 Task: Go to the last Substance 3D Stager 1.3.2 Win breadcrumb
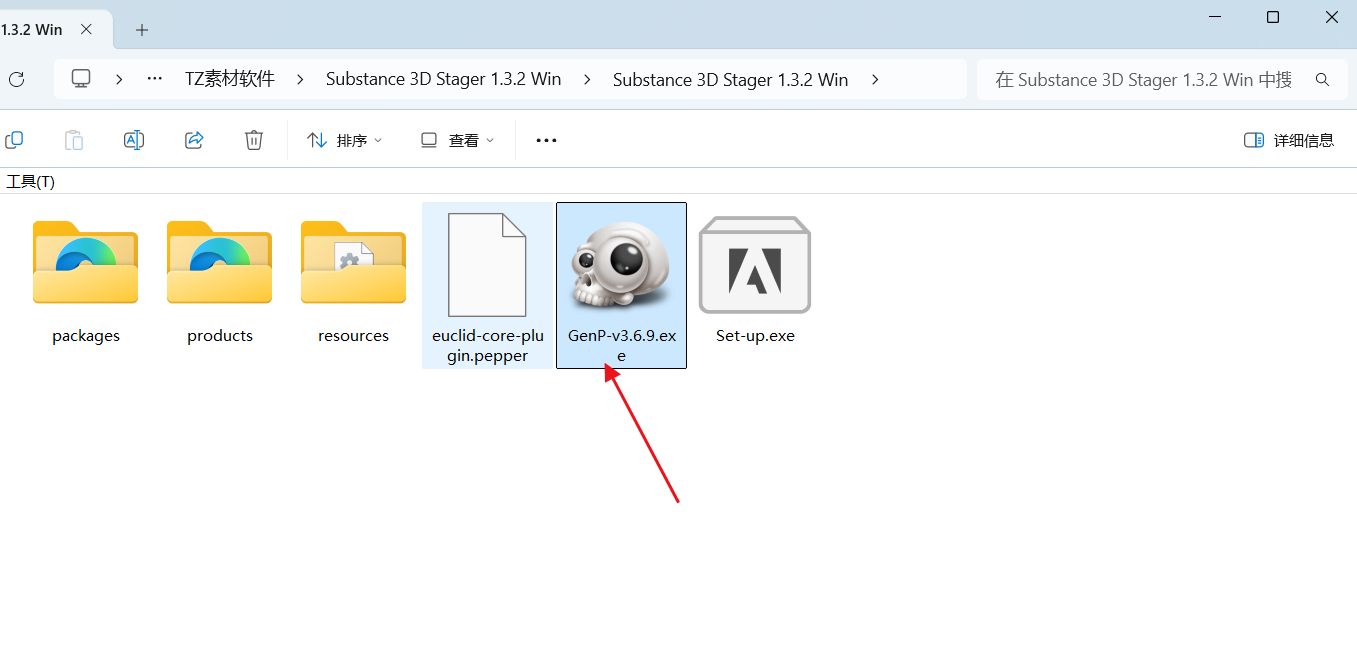(730, 79)
